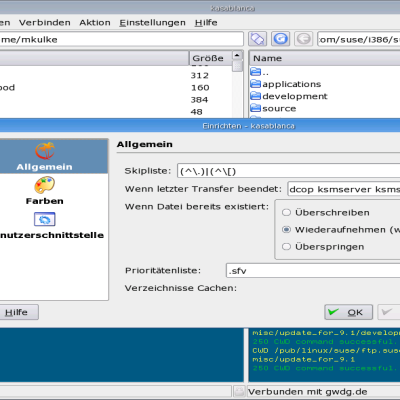Select the Überschreiben radio button
The image size is (400, 400).
pos(286,212)
